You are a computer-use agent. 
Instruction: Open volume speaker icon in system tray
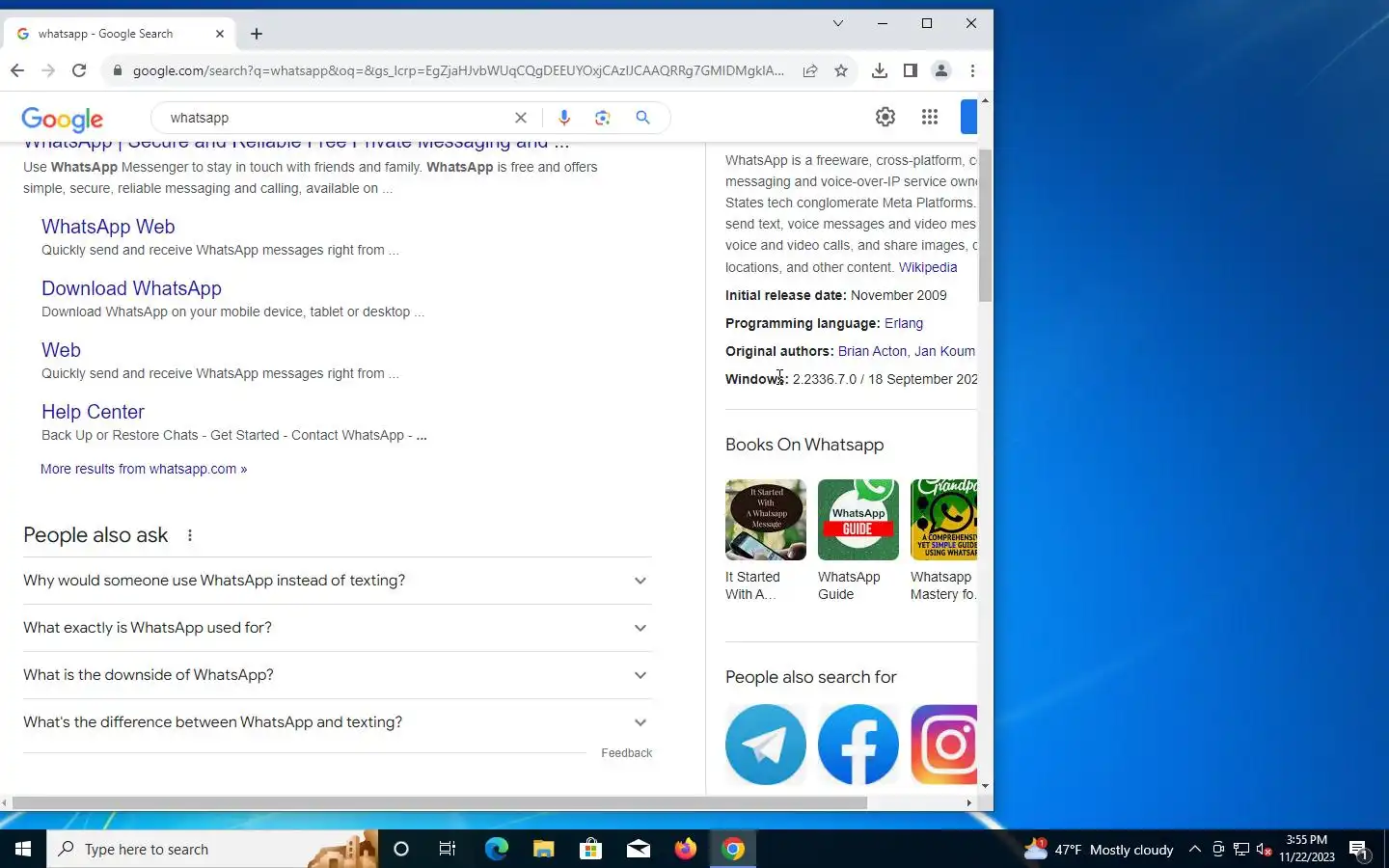[x=1265, y=850]
